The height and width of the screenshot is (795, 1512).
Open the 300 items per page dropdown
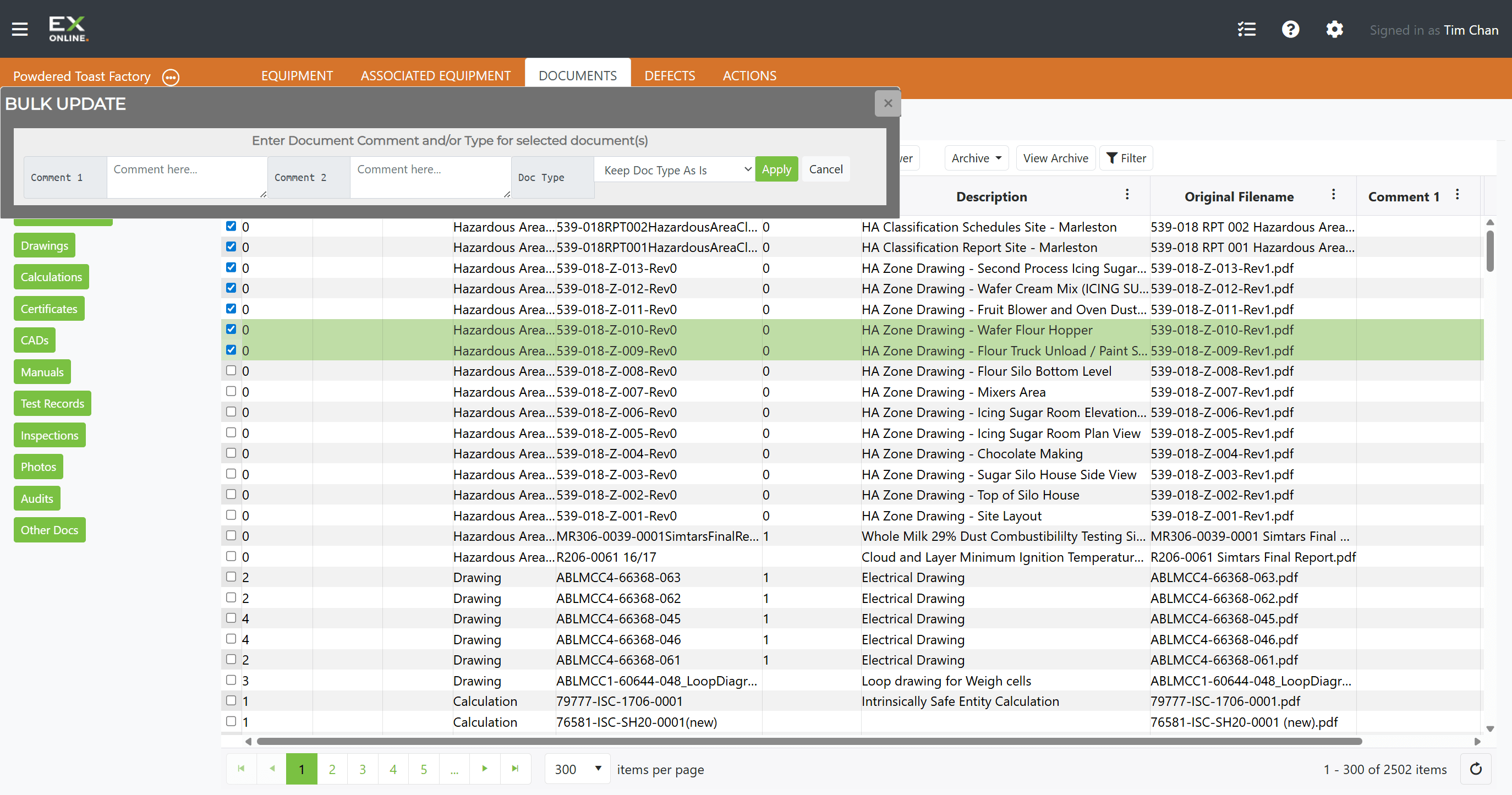[578, 769]
